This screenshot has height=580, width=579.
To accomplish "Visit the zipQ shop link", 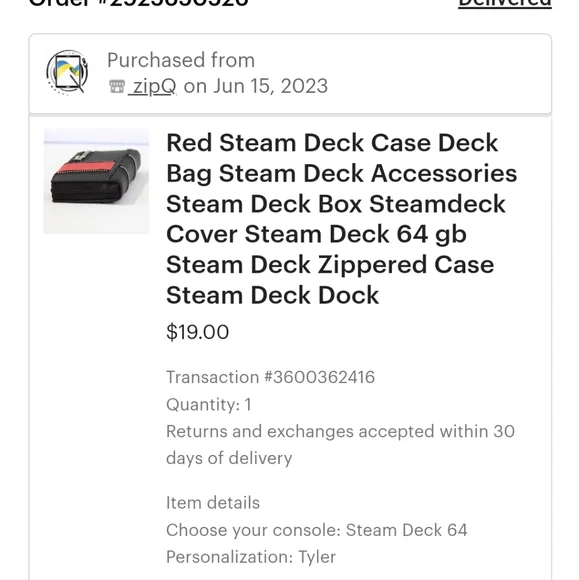I will pos(152,87).
